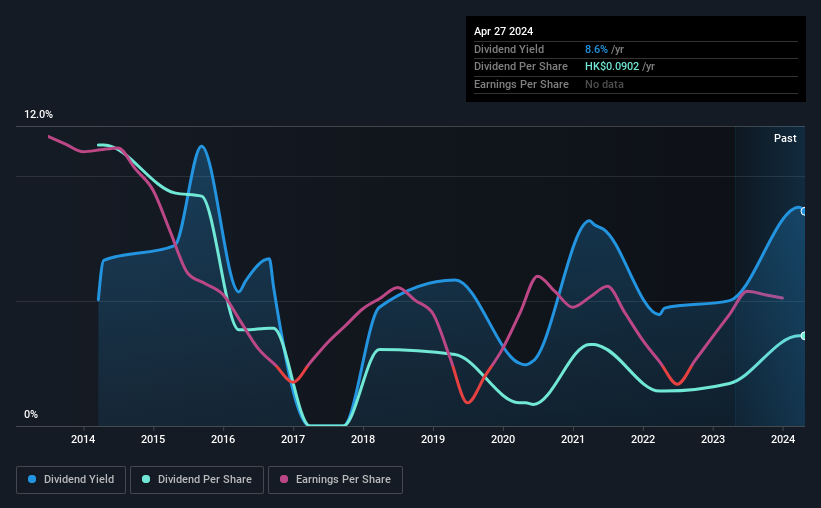This screenshot has width=821, height=508.
Task: Click the 2017 x-axis label
Action: tap(293, 439)
